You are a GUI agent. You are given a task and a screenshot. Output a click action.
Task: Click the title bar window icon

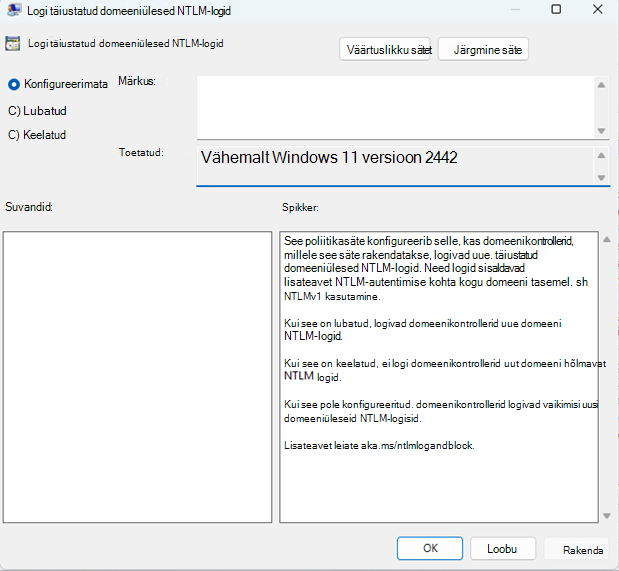click(14, 9)
